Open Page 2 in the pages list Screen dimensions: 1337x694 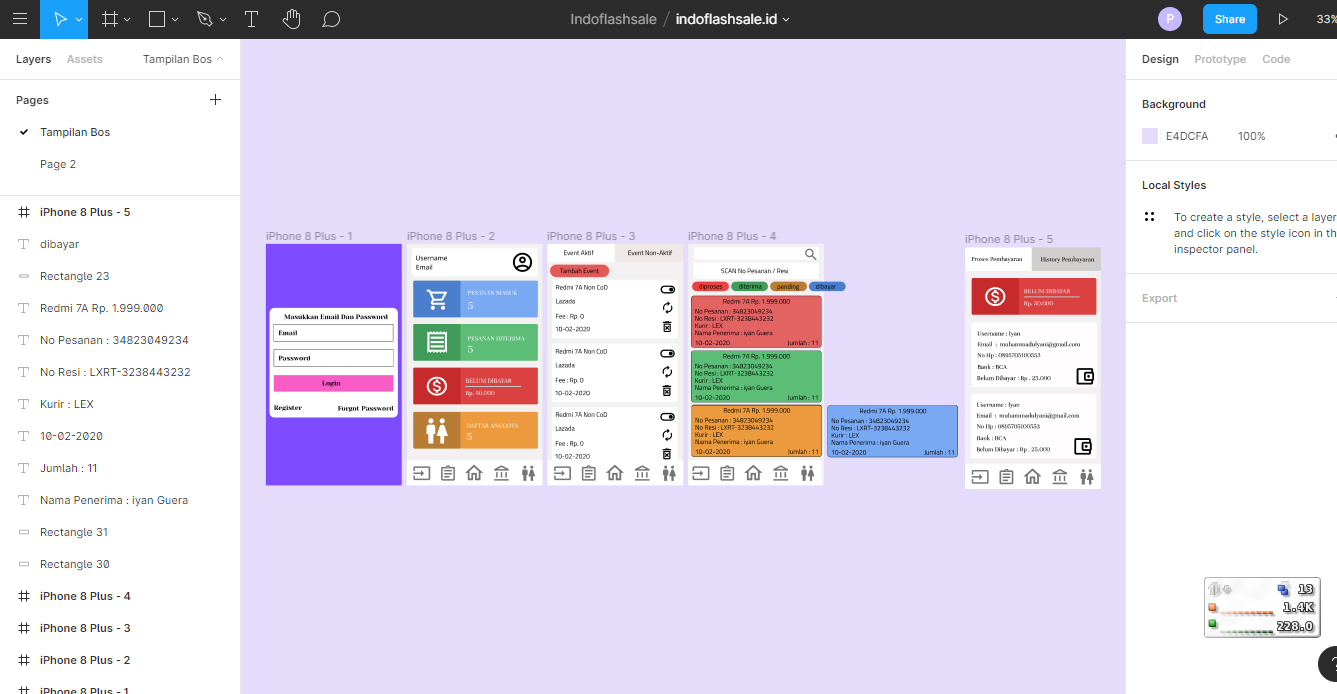coord(58,164)
